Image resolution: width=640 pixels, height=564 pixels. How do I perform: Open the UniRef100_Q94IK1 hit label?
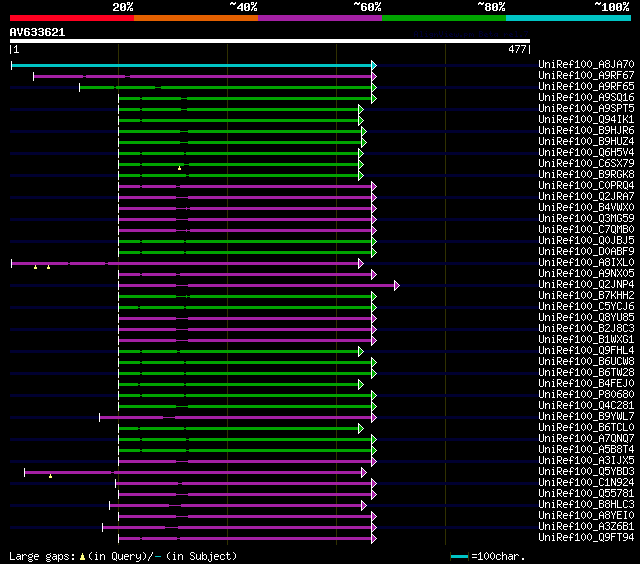point(586,120)
